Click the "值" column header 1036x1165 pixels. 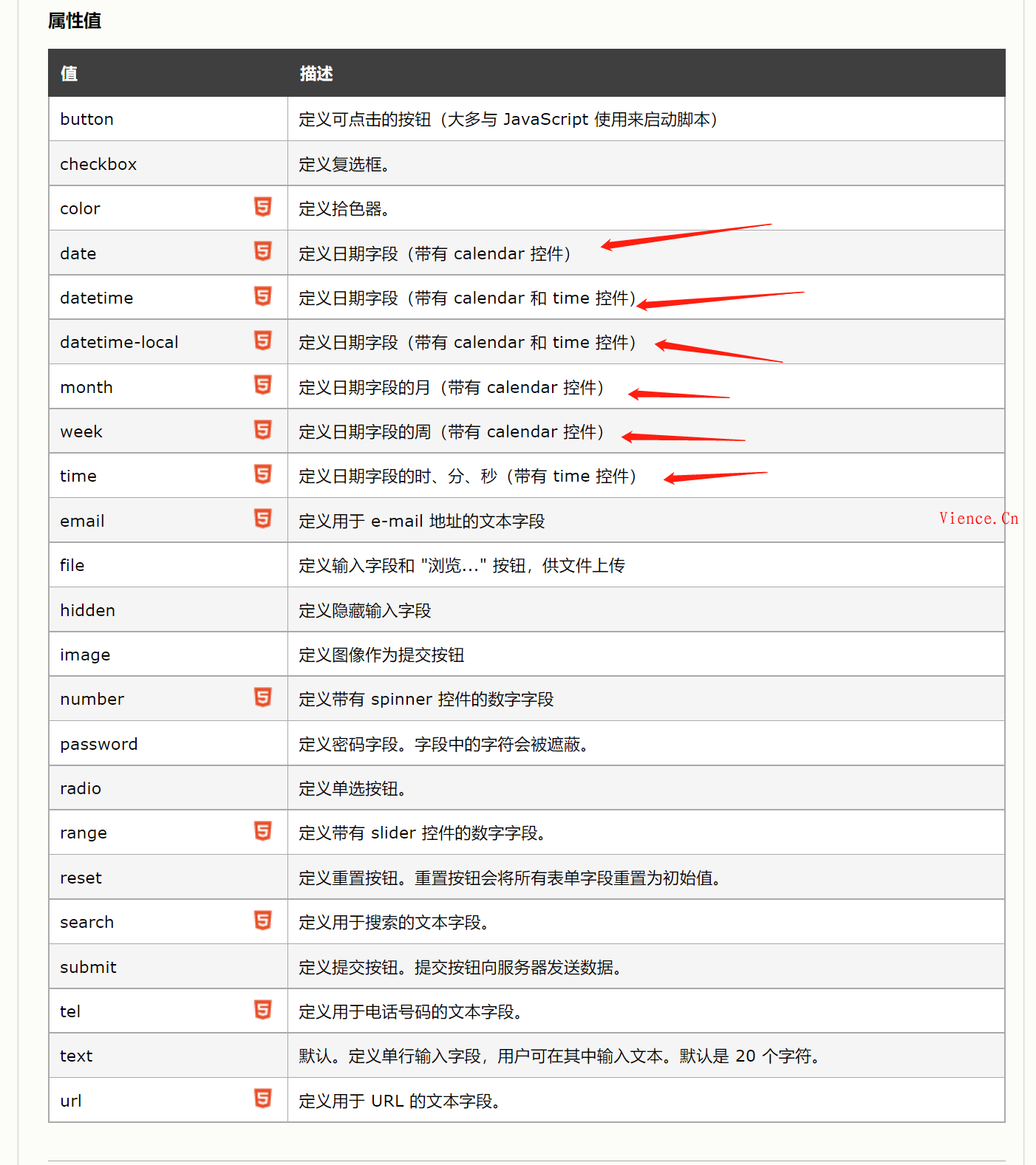(69, 74)
